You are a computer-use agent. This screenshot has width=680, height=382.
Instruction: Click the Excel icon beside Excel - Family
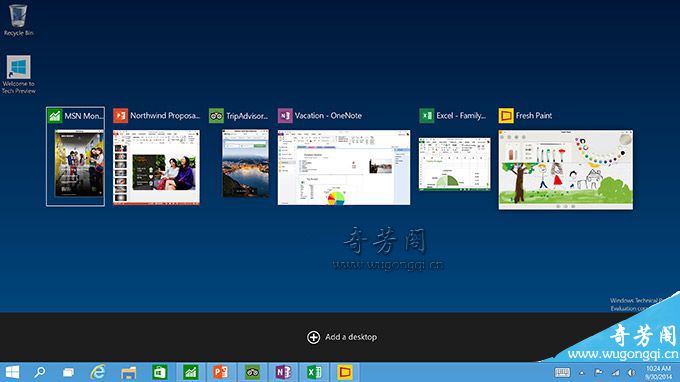click(427, 116)
